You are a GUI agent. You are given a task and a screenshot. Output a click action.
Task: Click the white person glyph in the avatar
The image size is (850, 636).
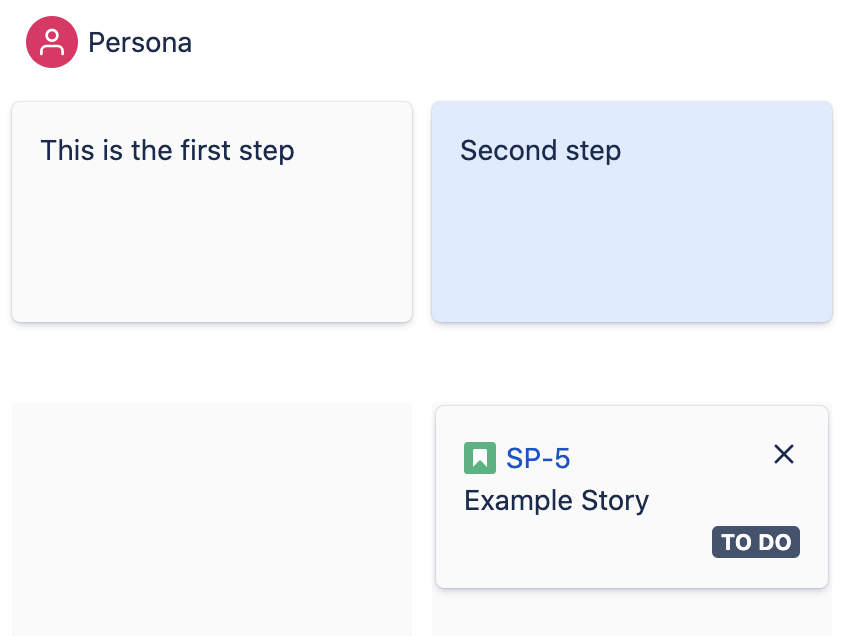tap(52, 42)
